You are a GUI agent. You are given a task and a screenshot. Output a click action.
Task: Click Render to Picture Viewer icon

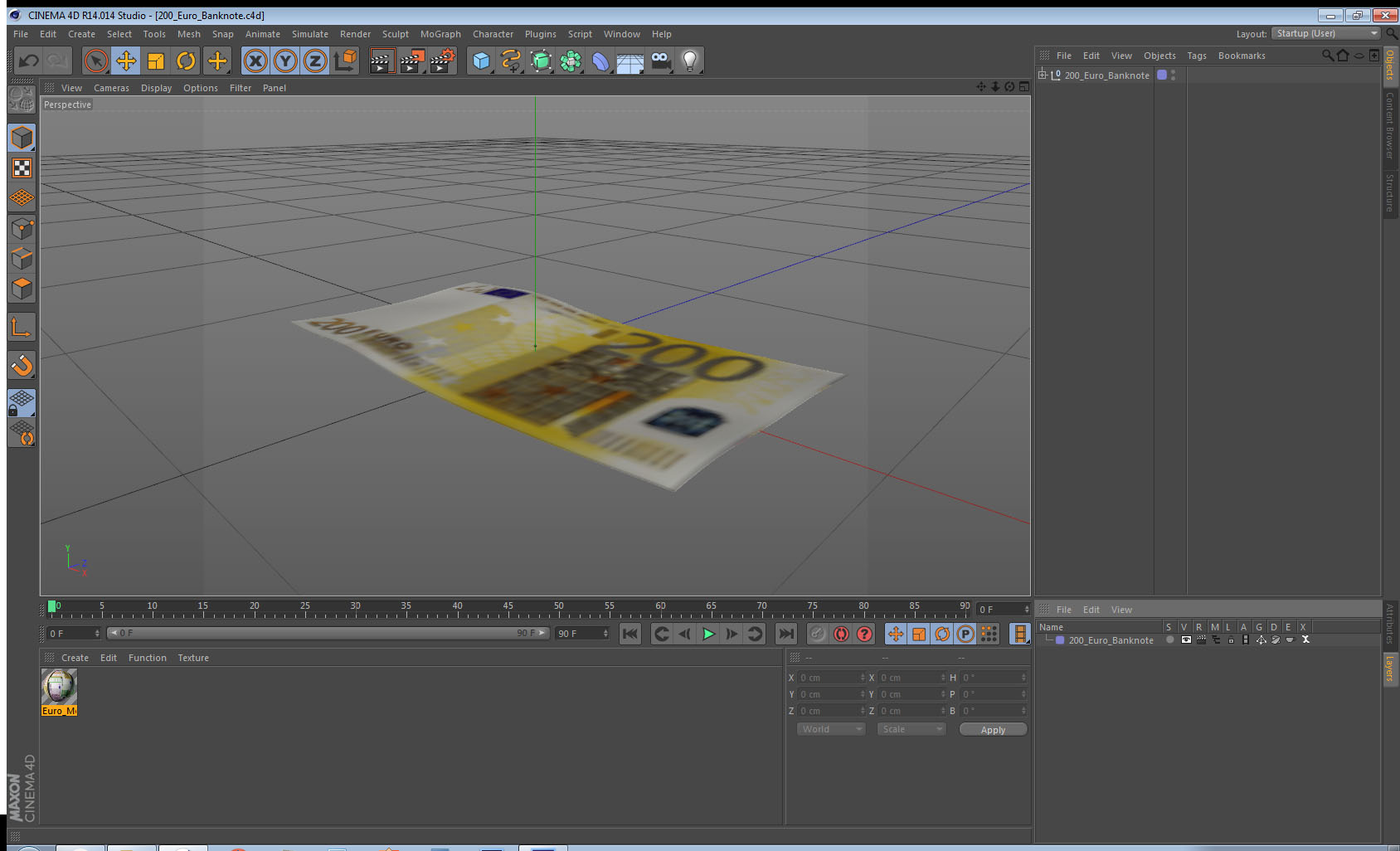click(x=412, y=61)
